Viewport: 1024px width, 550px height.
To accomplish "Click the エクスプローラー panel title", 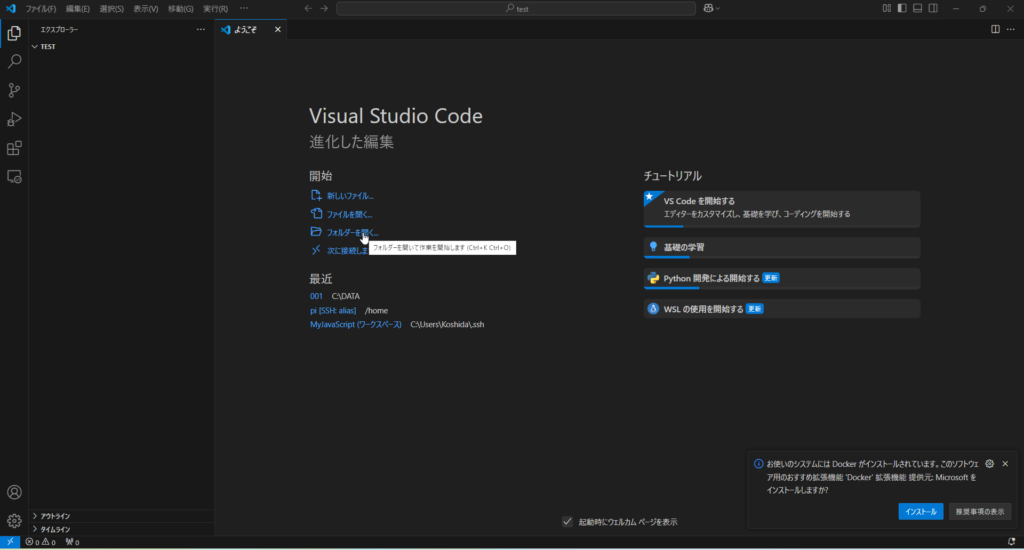I will coord(59,29).
